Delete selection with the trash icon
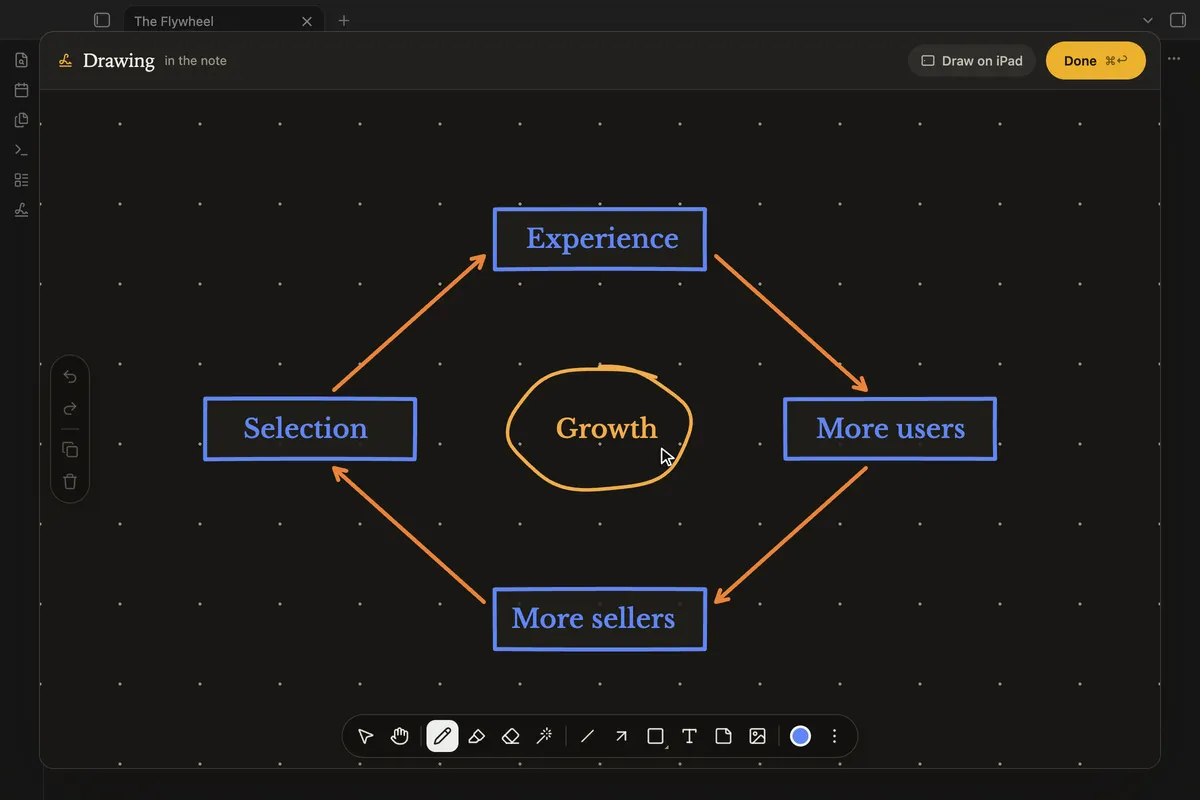The width and height of the screenshot is (1200, 800). 70,481
